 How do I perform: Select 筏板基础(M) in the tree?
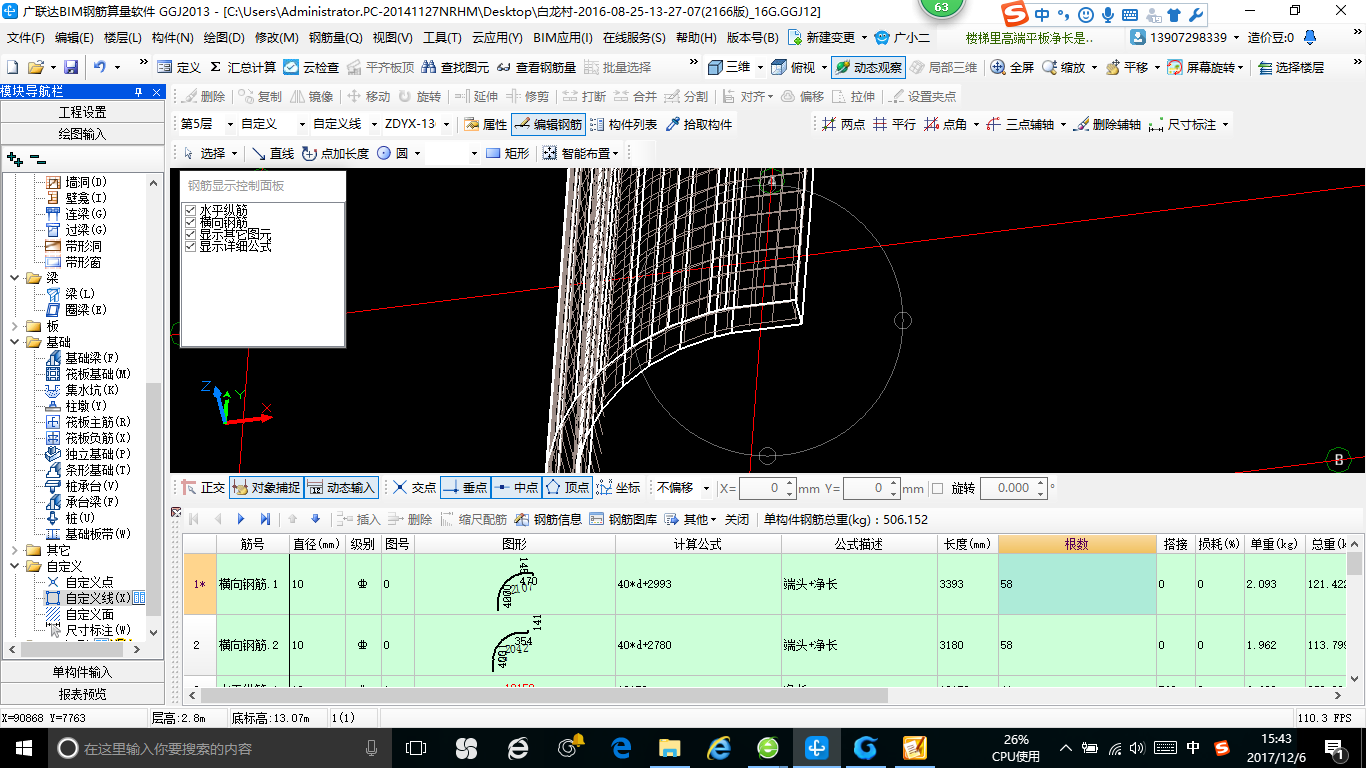(98, 374)
